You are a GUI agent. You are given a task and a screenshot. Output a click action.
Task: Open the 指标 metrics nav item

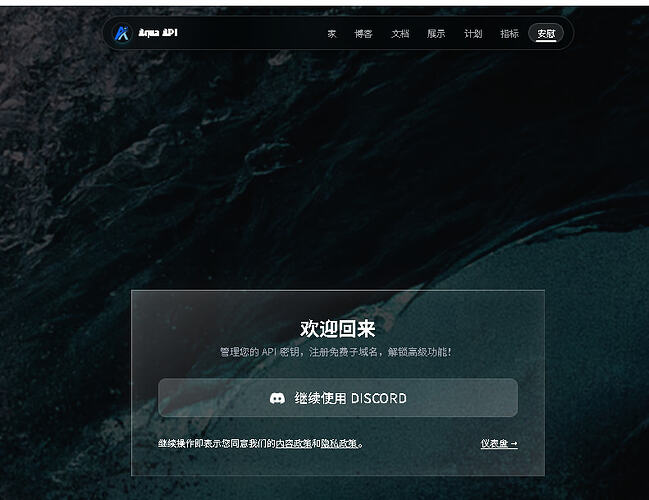[510, 34]
